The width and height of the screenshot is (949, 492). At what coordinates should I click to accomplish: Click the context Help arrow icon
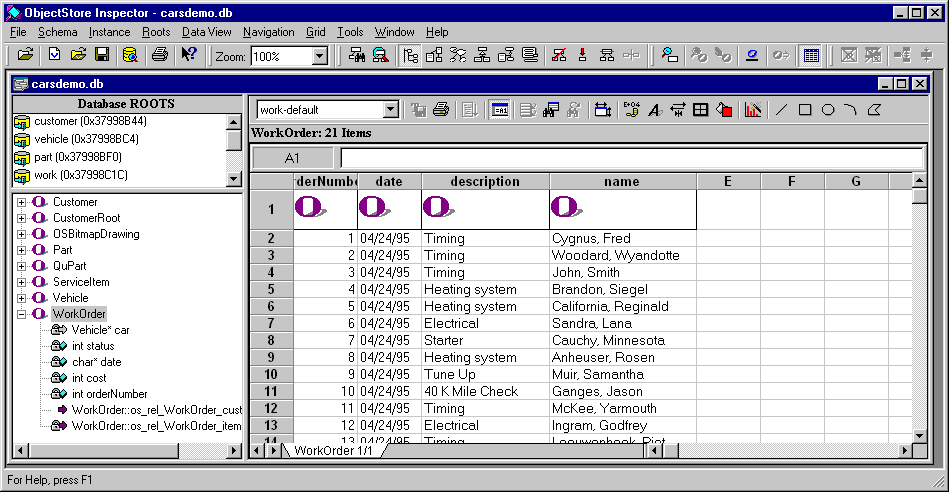click(189, 55)
